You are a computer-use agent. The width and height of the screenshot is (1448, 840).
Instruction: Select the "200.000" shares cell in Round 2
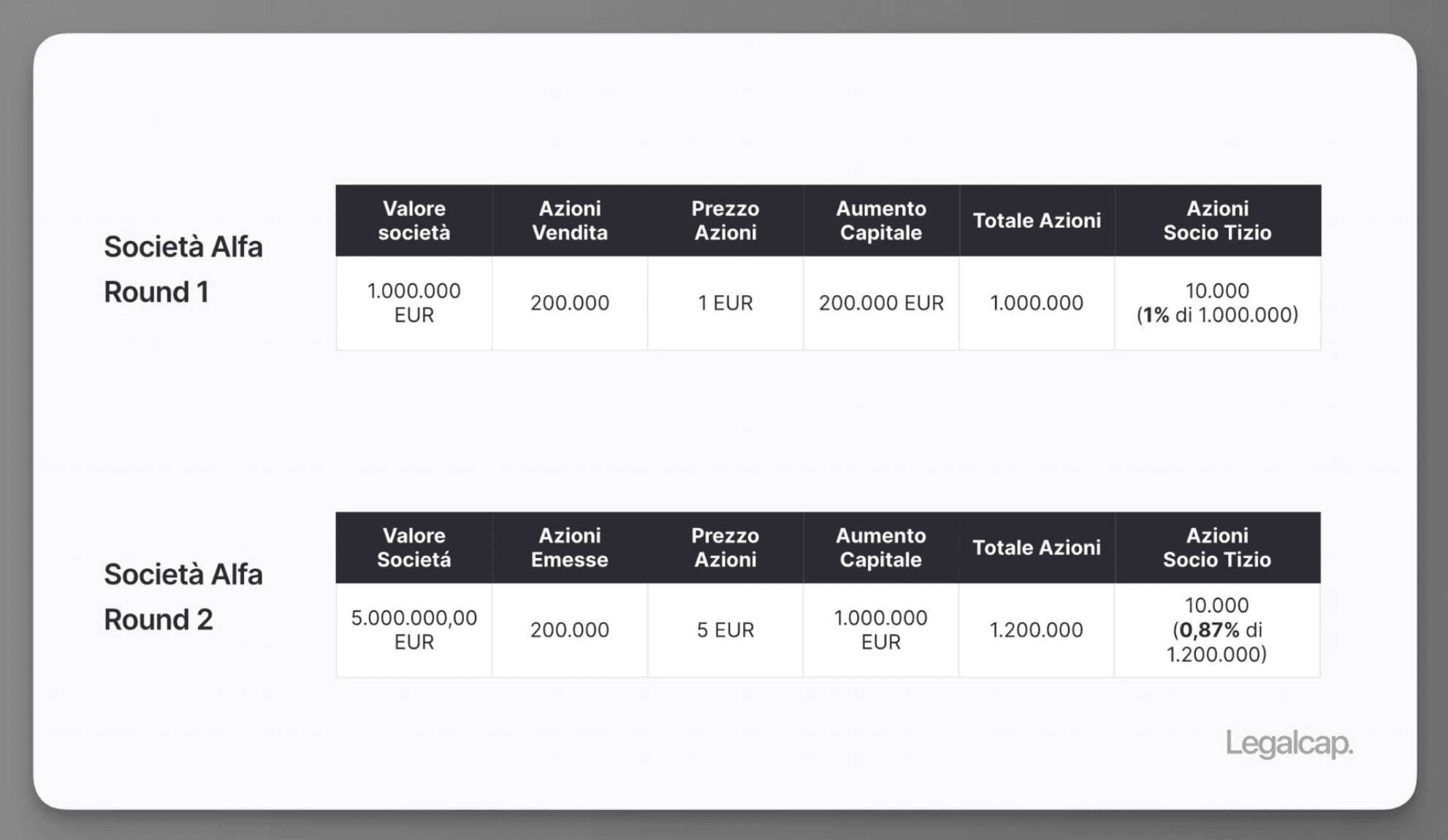point(569,630)
